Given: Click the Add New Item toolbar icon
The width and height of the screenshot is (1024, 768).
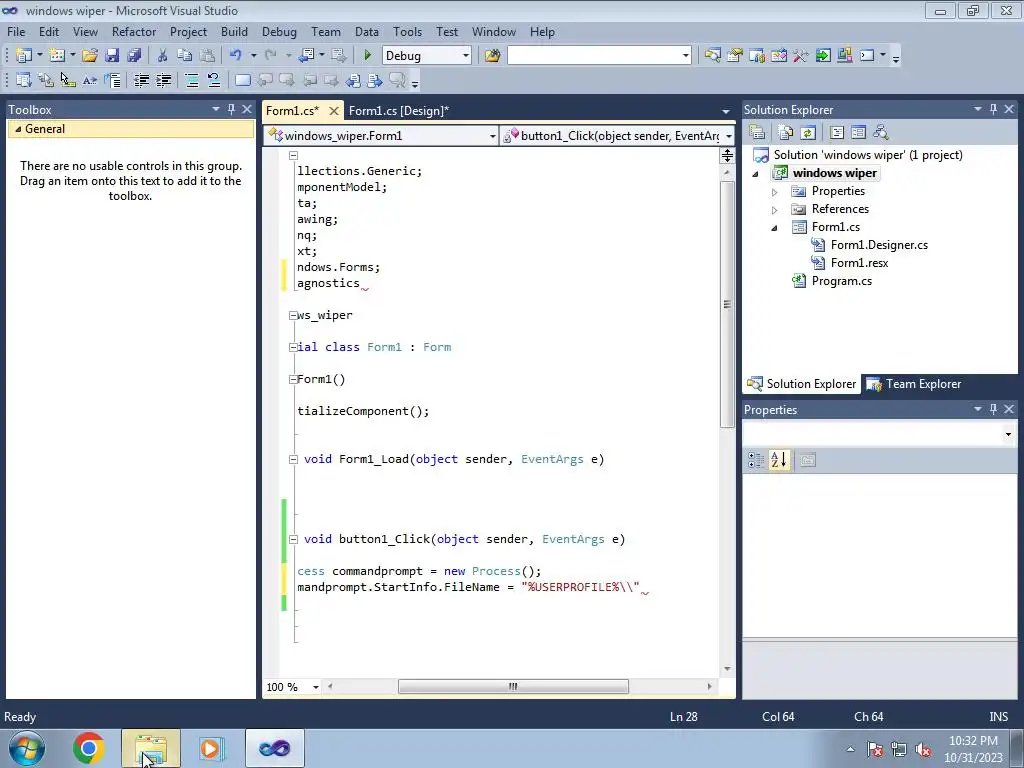Looking at the screenshot, I should 57,56.
